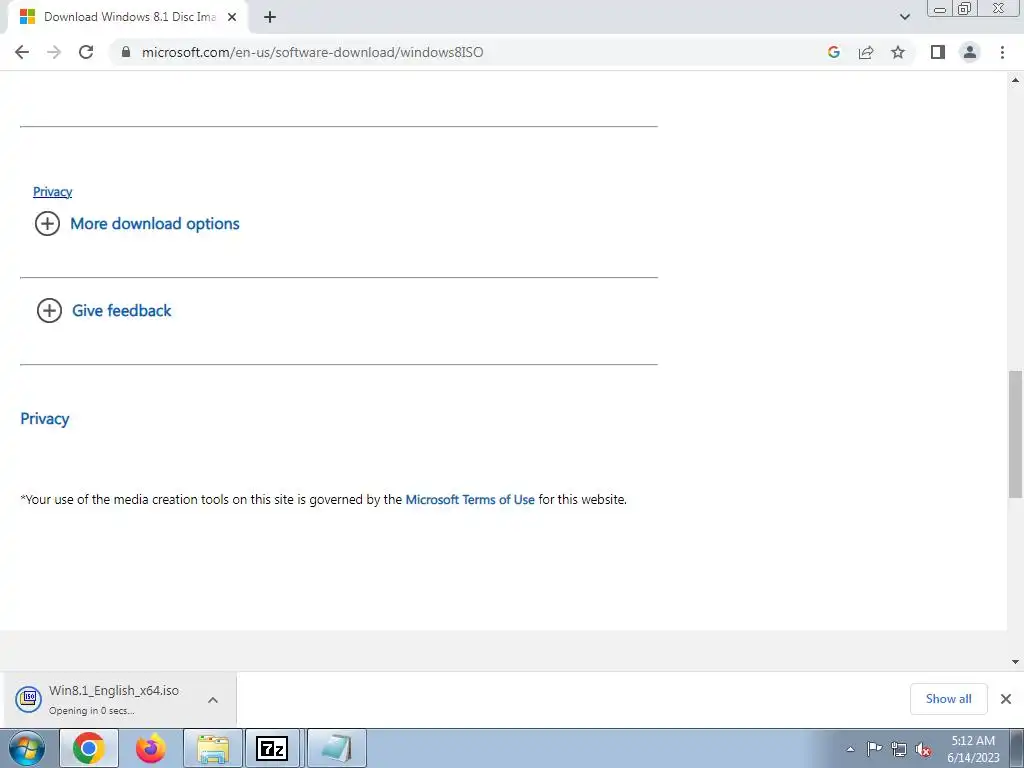Image resolution: width=1024 pixels, height=768 pixels.
Task: Open the Windows Start menu
Action: point(27,748)
